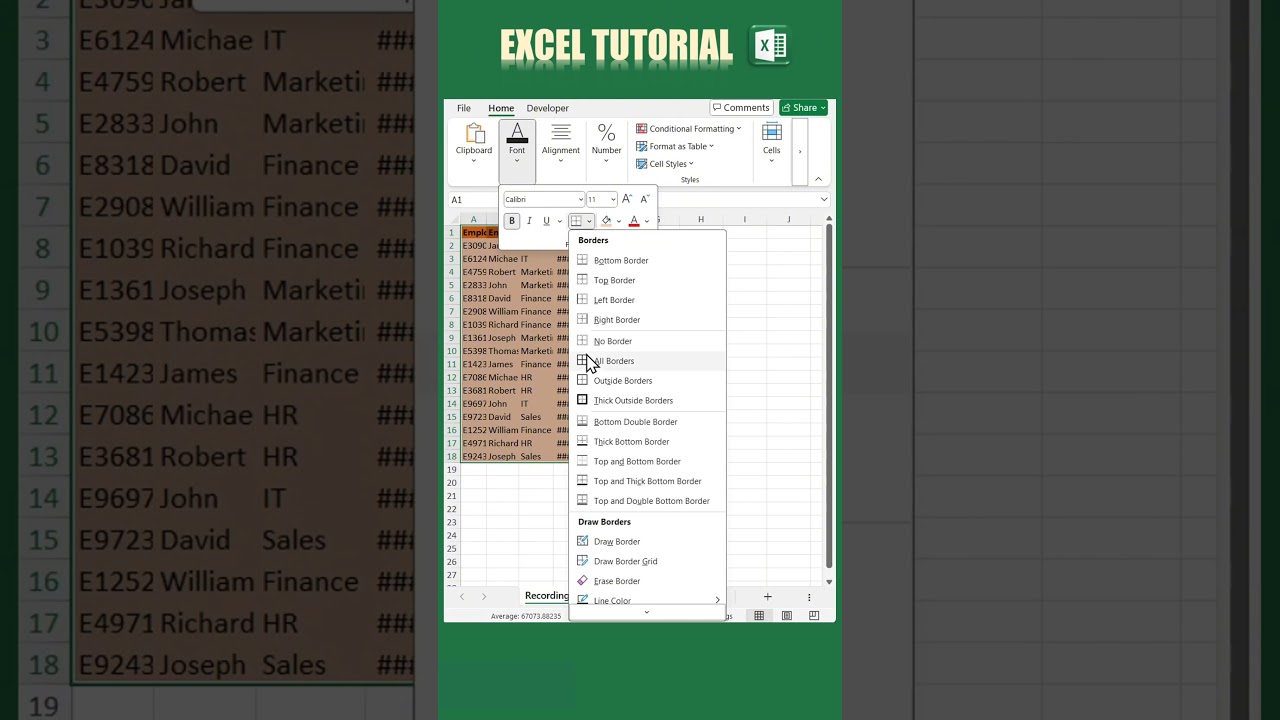Select the Erase Border eraser tool

647,582
